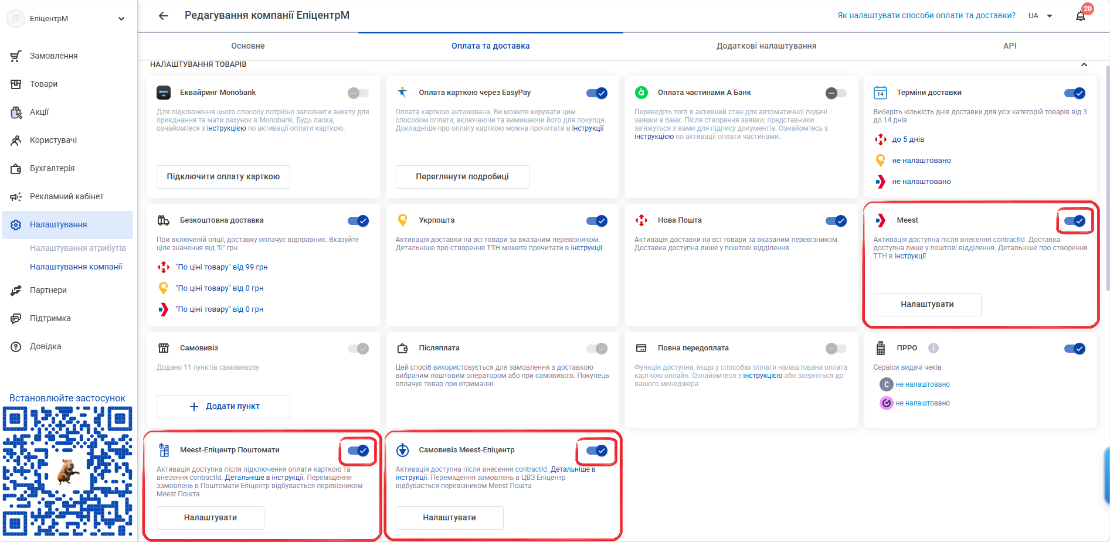Click the Укрпошта yellow pin card icon
This screenshot has height=542, width=1110.
pyautogui.click(x=402, y=220)
